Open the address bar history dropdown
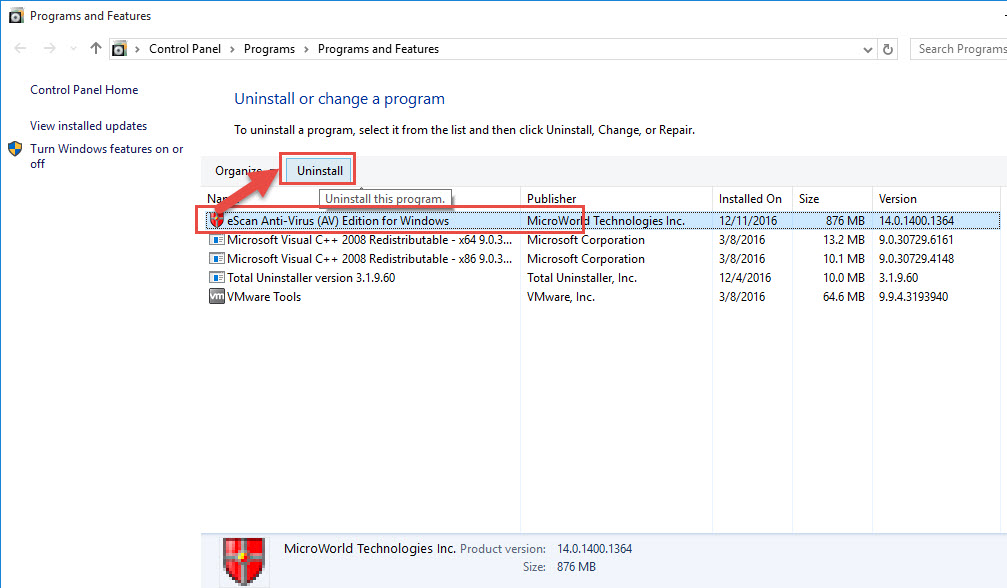This screenshot has height=588, width=1007. [x=867, y=49]
